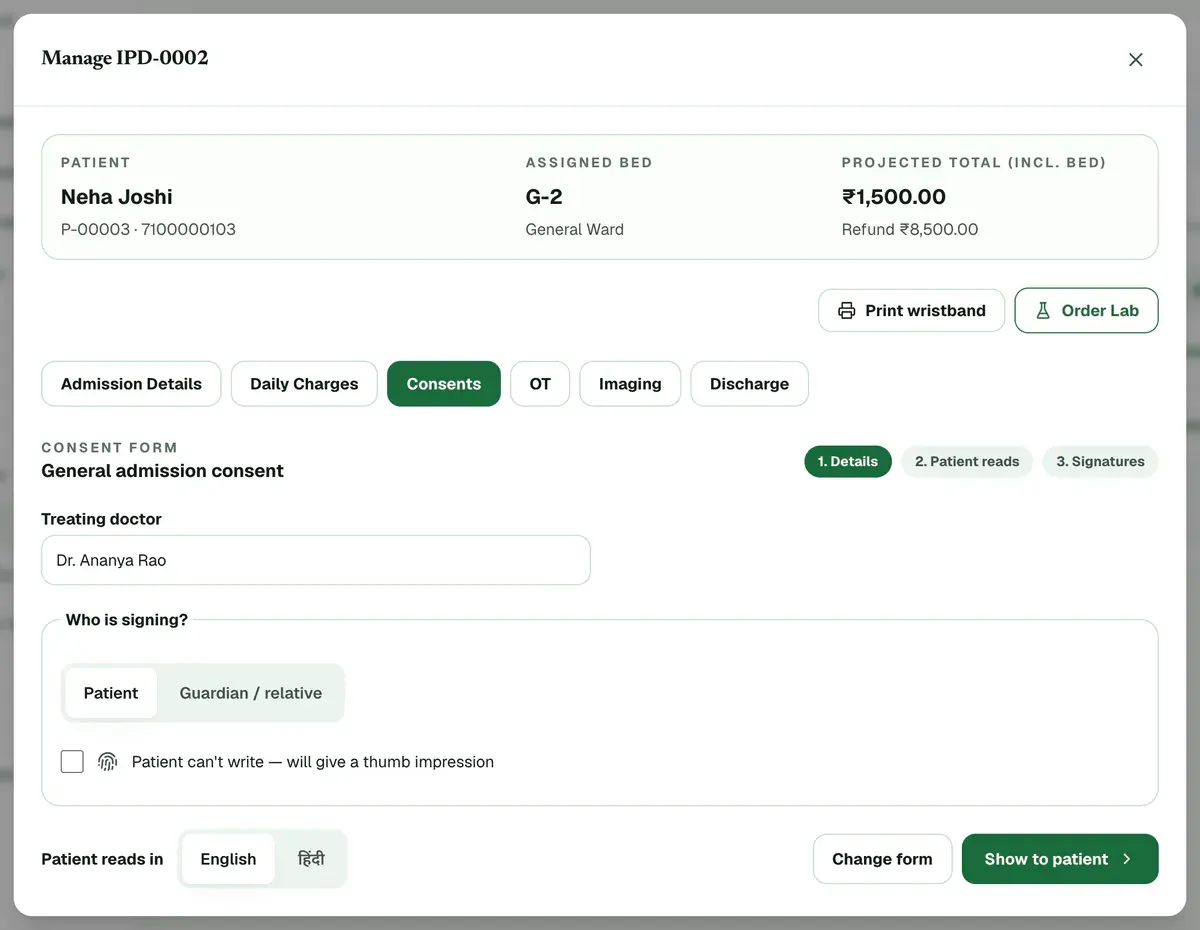Open the Discharge tab
This screenshot has height=930, width=1200.
coord(749,384)
